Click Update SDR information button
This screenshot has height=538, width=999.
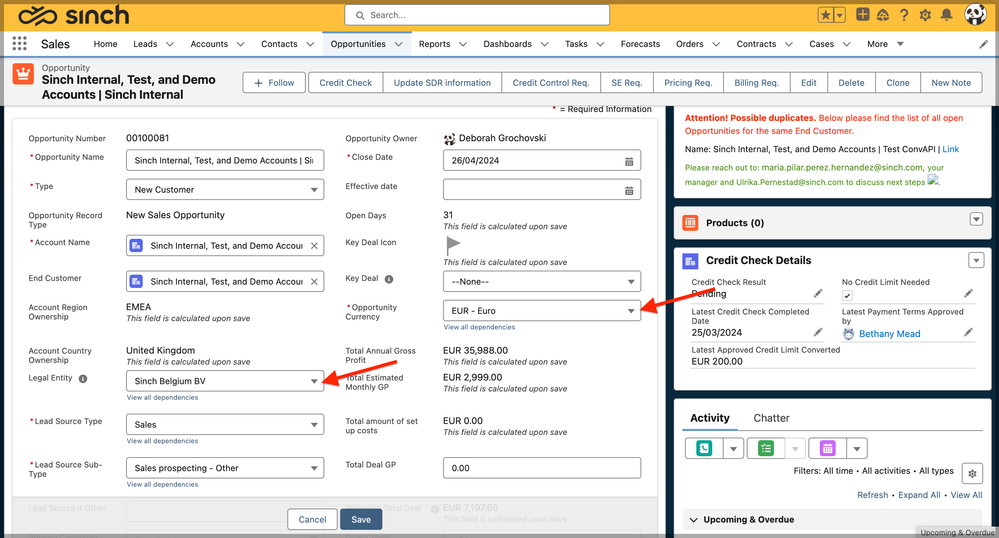pos(442,83)
